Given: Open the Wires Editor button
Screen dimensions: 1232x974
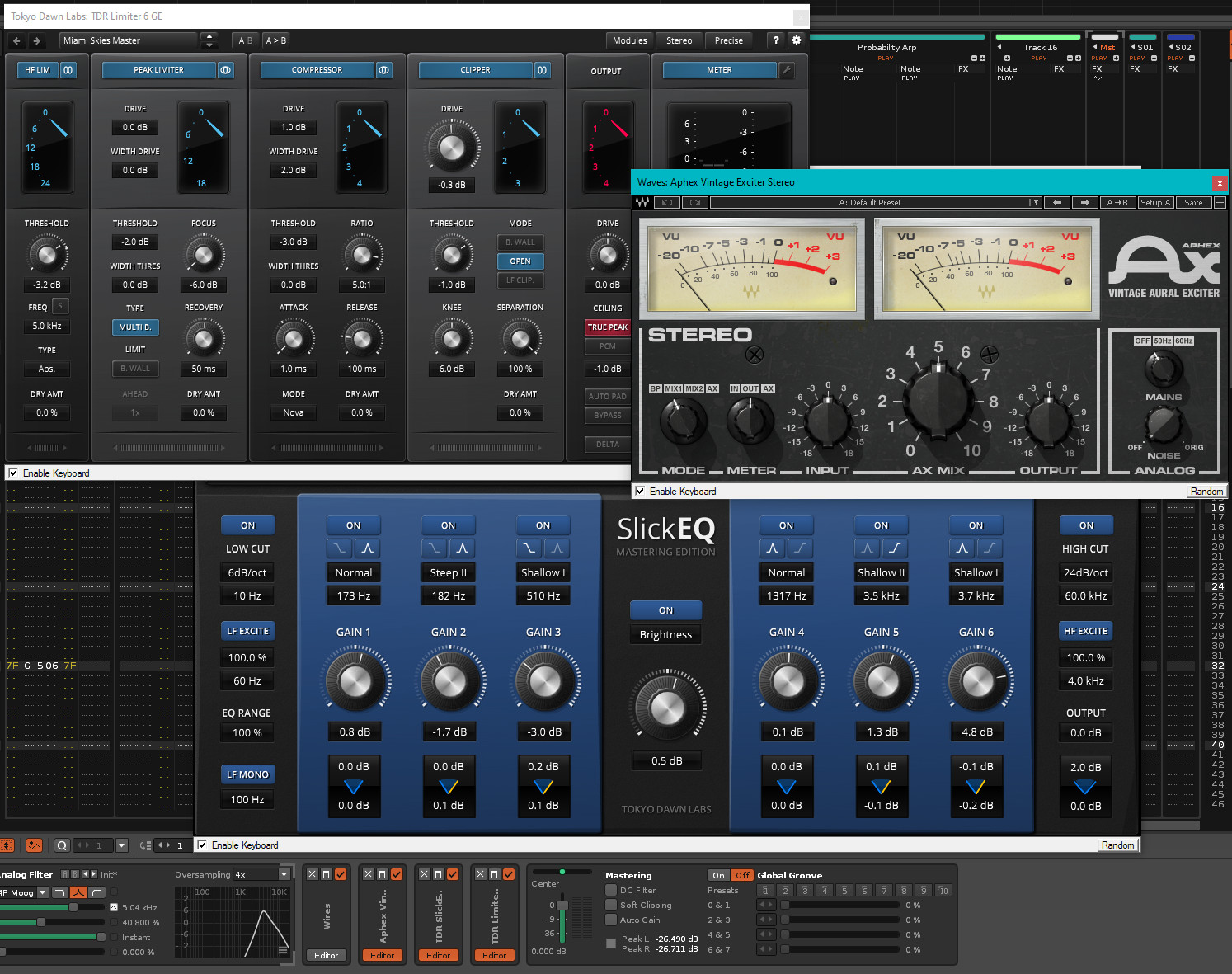Looking at the screenshot, I should 327,955.
